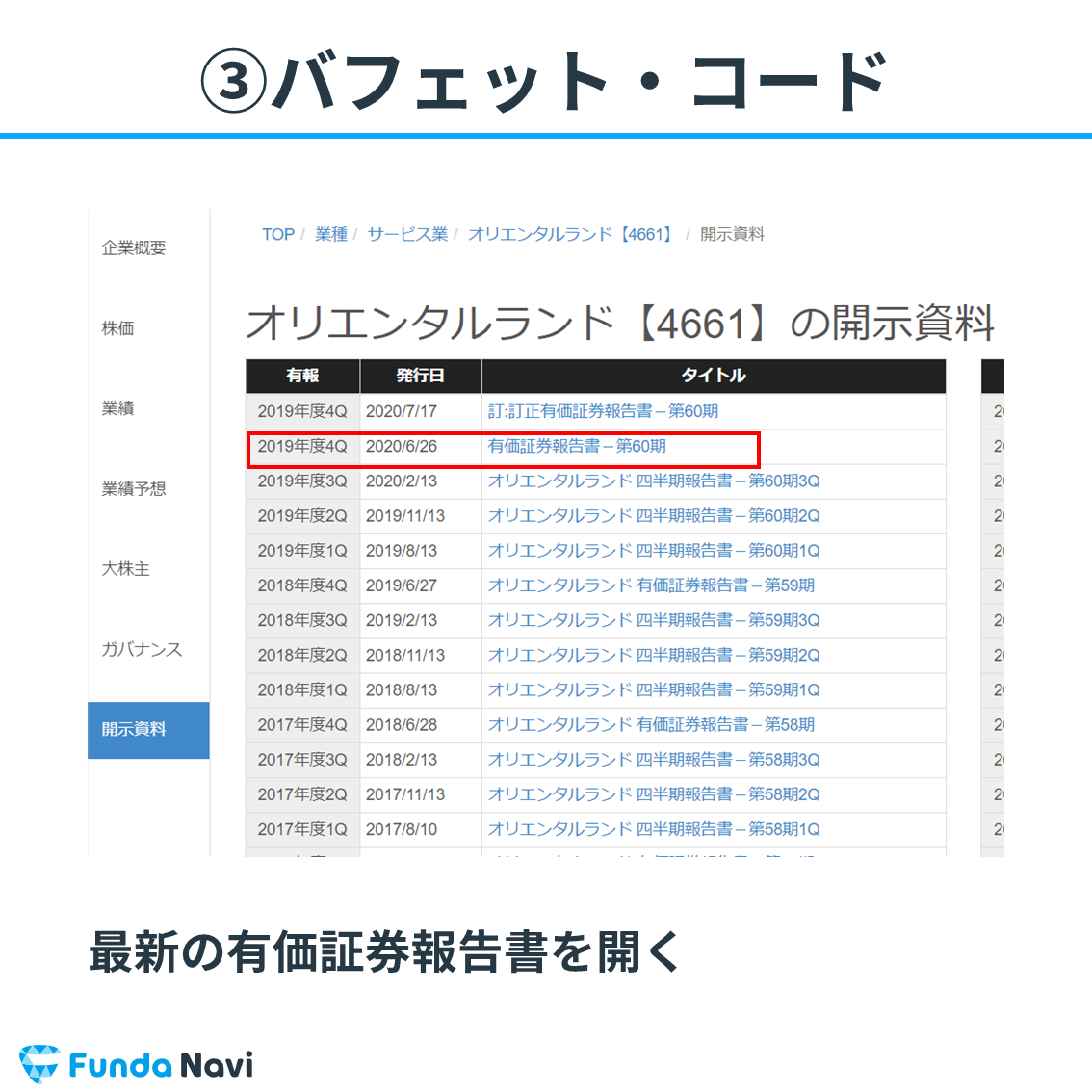Open 四半期報告書－第60期2Q link
The image size is (1092, 1092).
[x=654, y=516]
